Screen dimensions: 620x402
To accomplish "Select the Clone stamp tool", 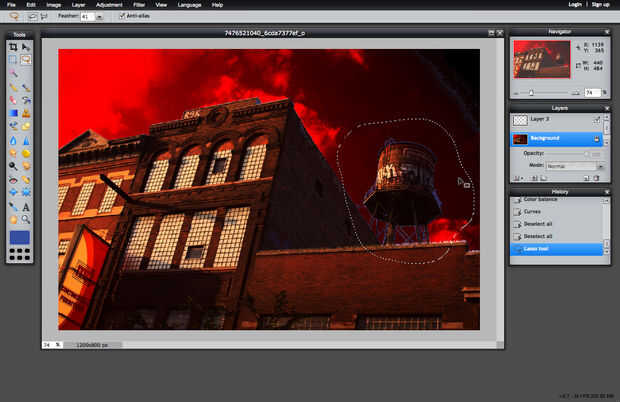I will [26, 113].
